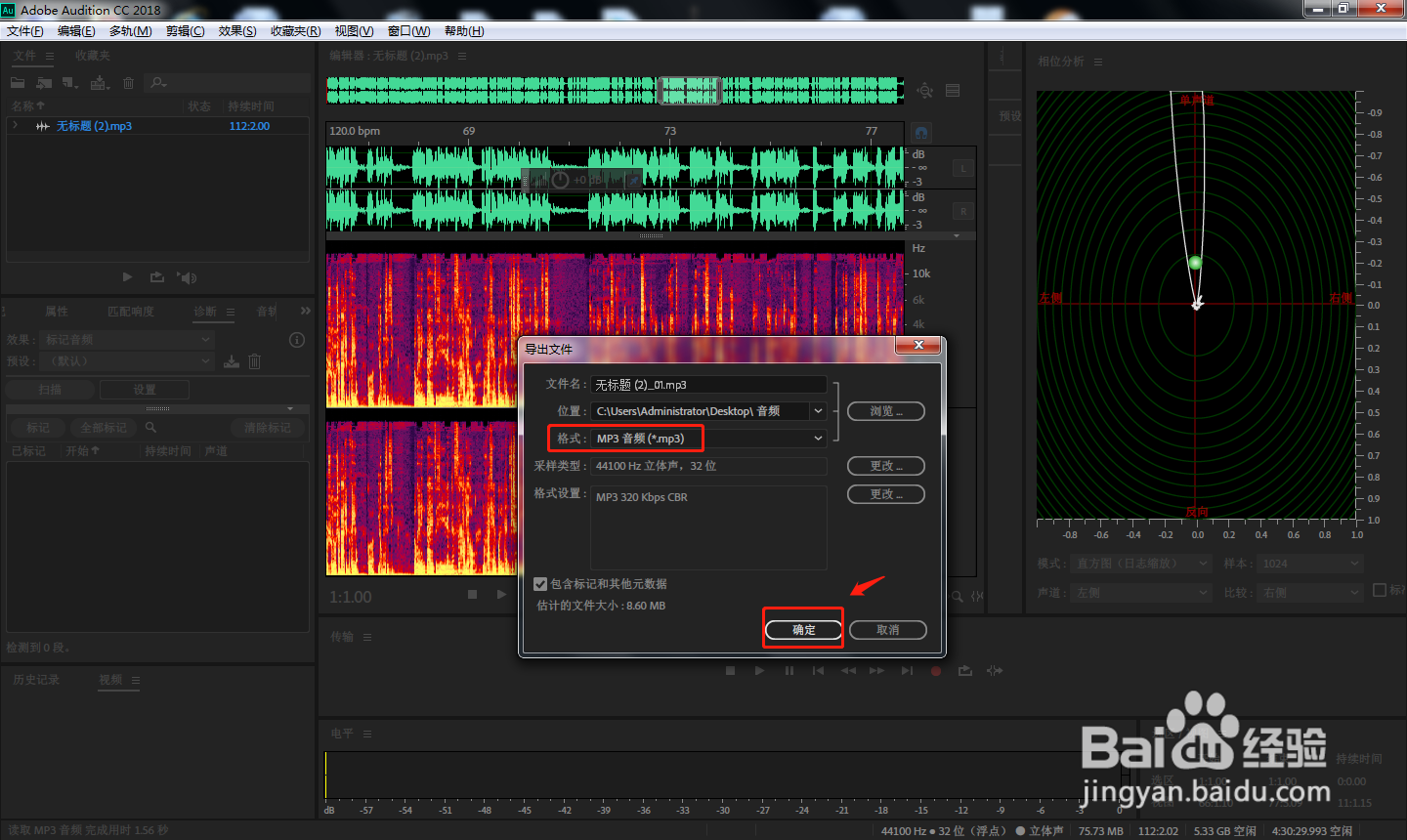The width and height of the screenshot is (1407, 840).
Task: Toggle include markers and metadata checkbox
Action: (540, 584)
